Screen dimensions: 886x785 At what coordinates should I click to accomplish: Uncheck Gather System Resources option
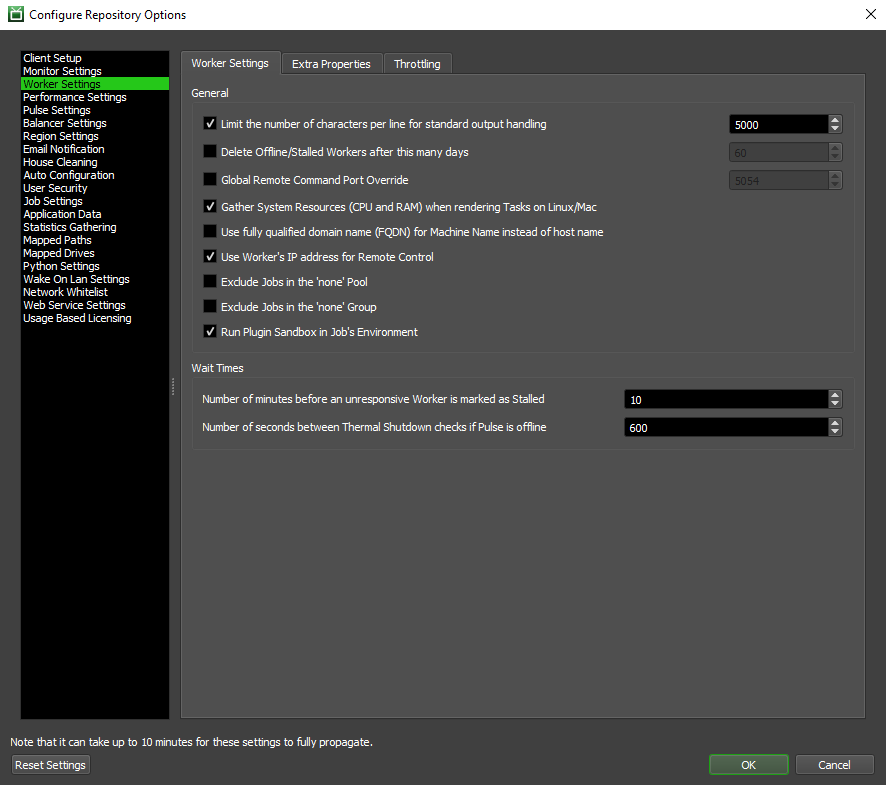pyautogui.click(x=210, y=207)
